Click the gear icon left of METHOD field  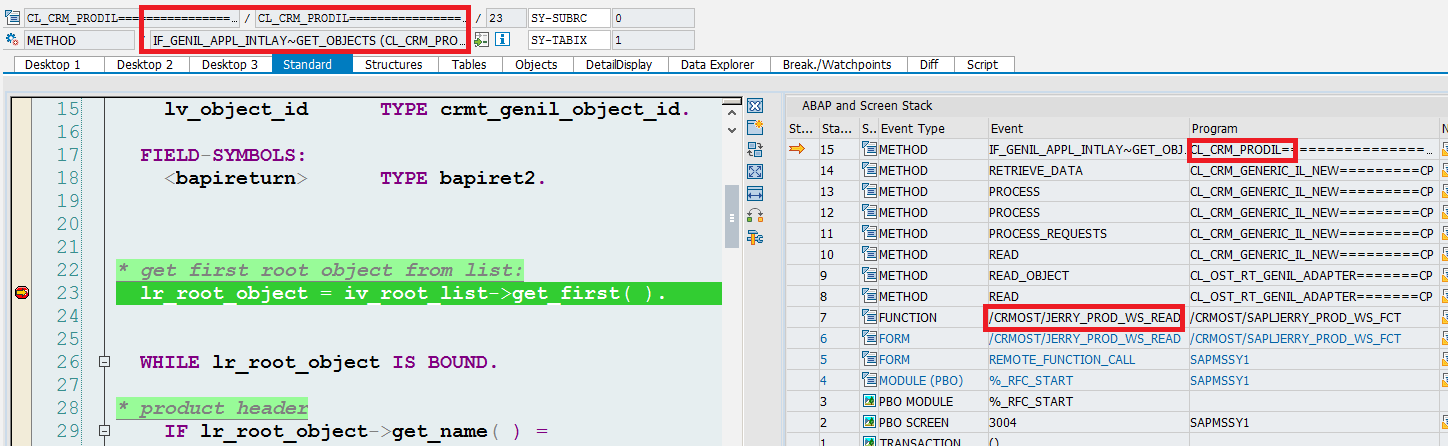13,40
